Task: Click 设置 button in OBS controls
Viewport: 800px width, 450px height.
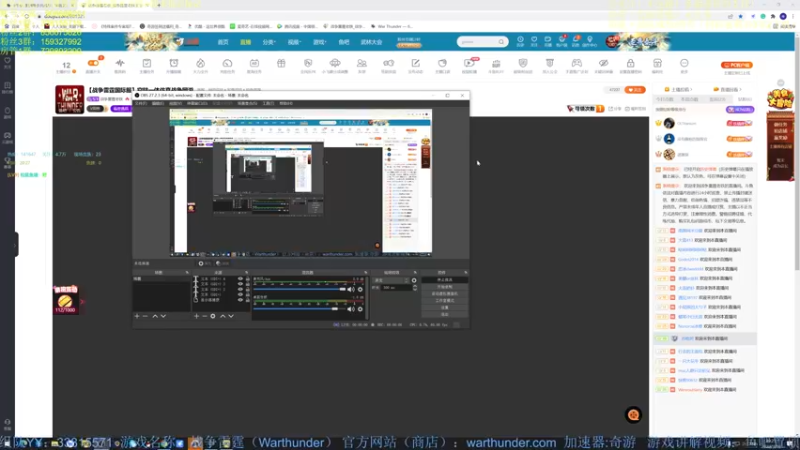Action: [x=444, y=308]
